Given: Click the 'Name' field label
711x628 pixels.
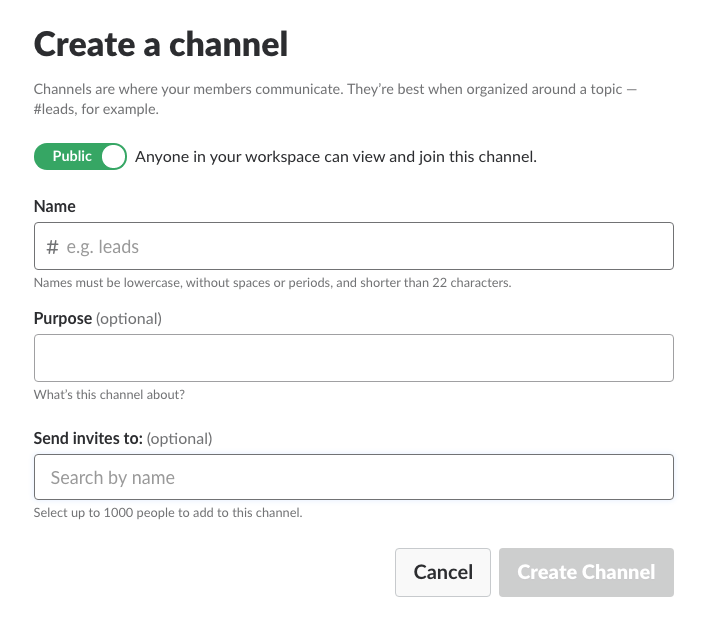Looking at the screenshot, I should pos(55,206).
